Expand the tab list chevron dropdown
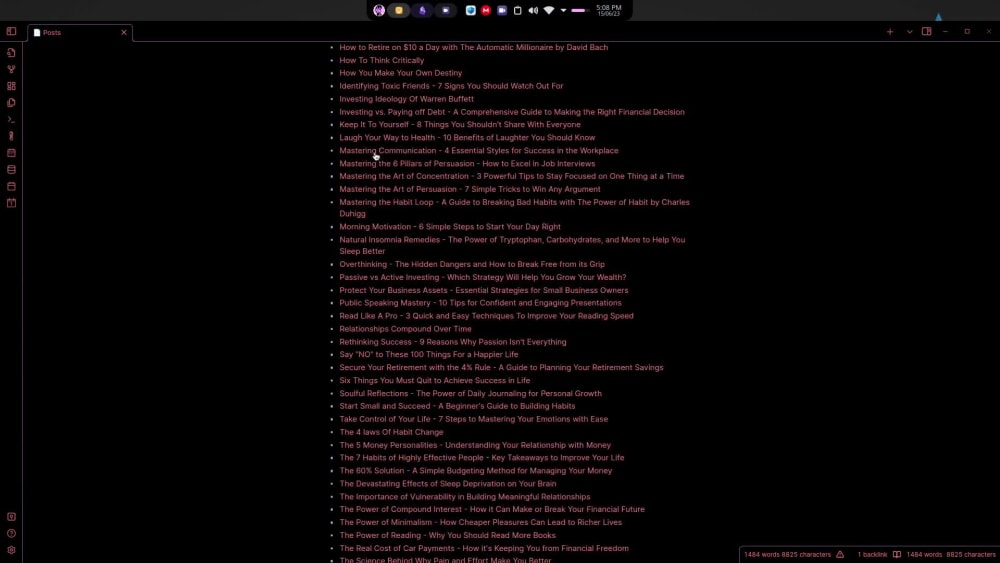 point(909,32)
